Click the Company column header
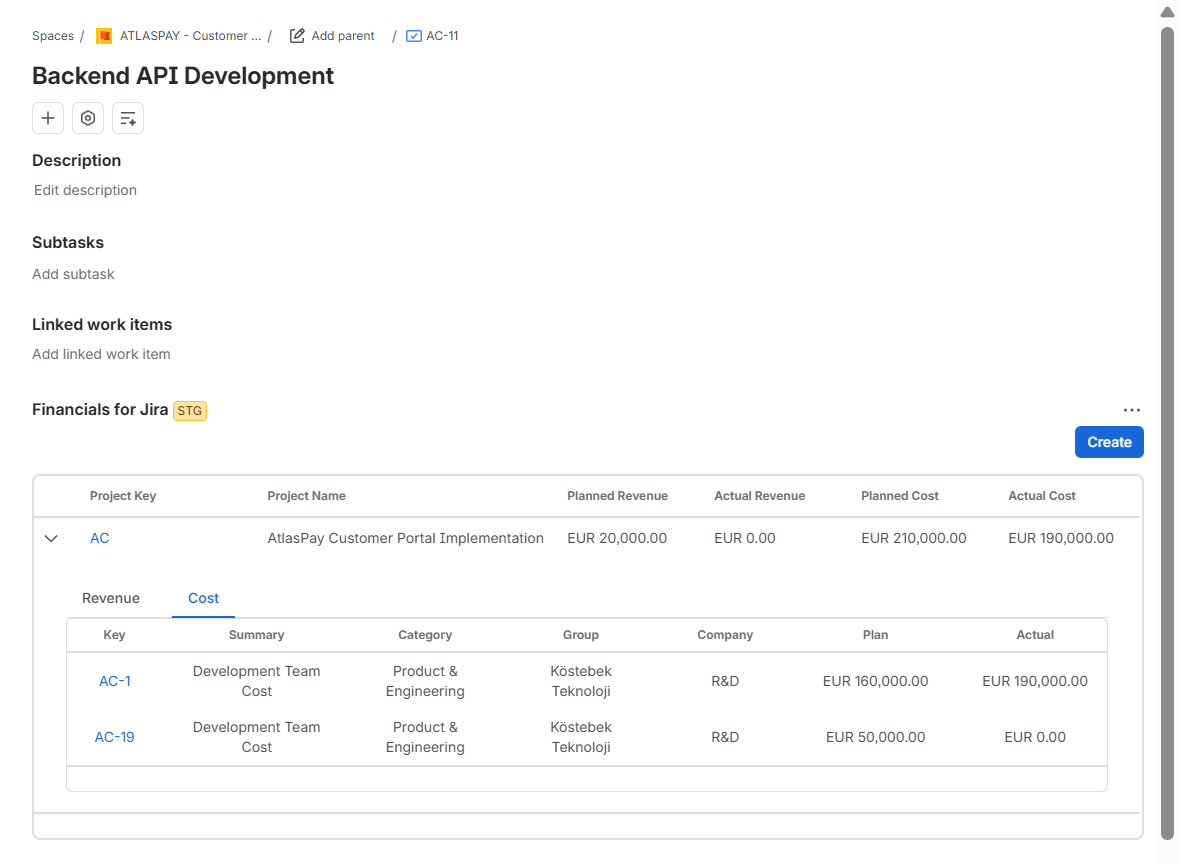 pos(725,635)
